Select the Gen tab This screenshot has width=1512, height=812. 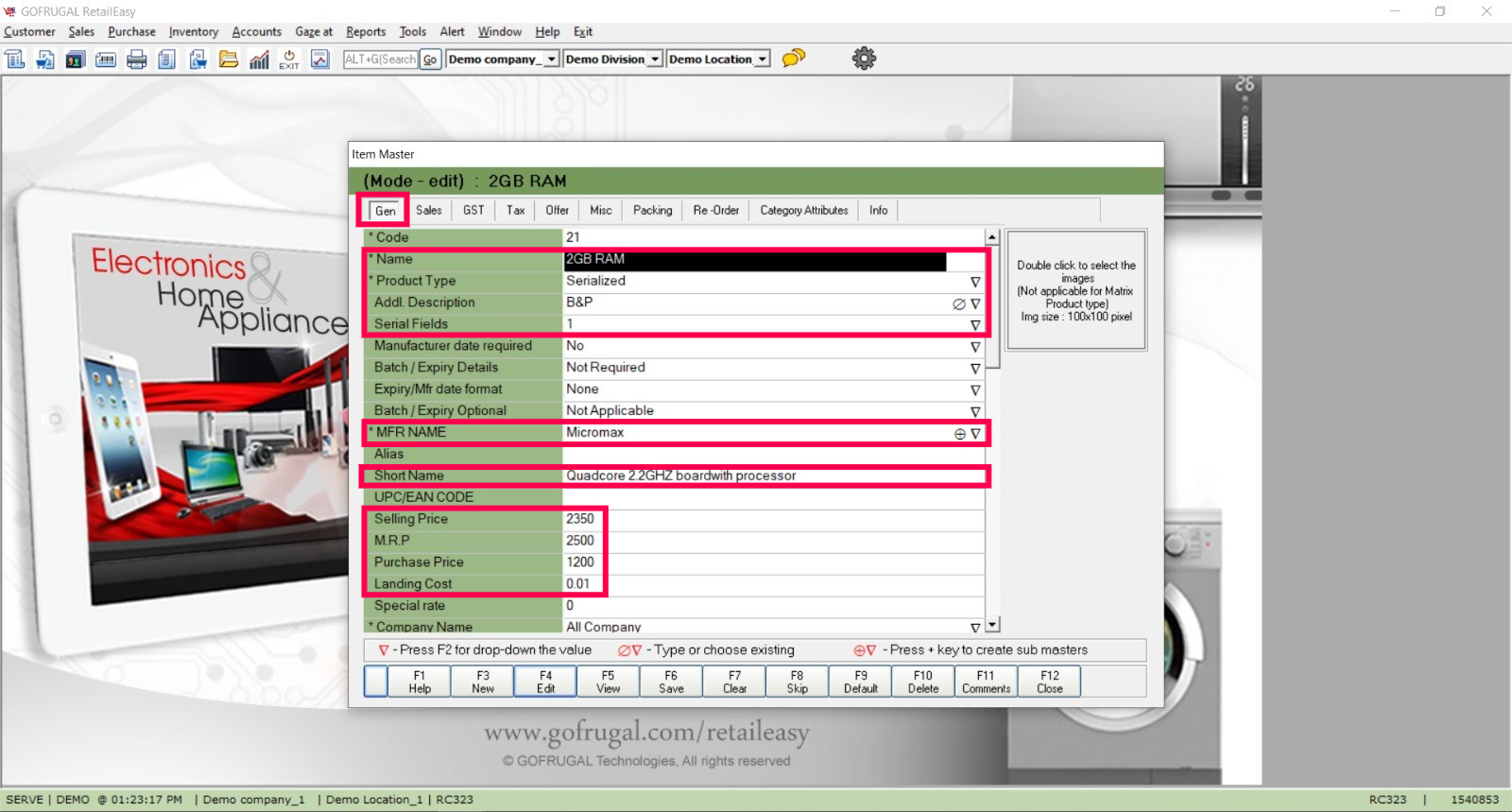click(x=386, y=211)
